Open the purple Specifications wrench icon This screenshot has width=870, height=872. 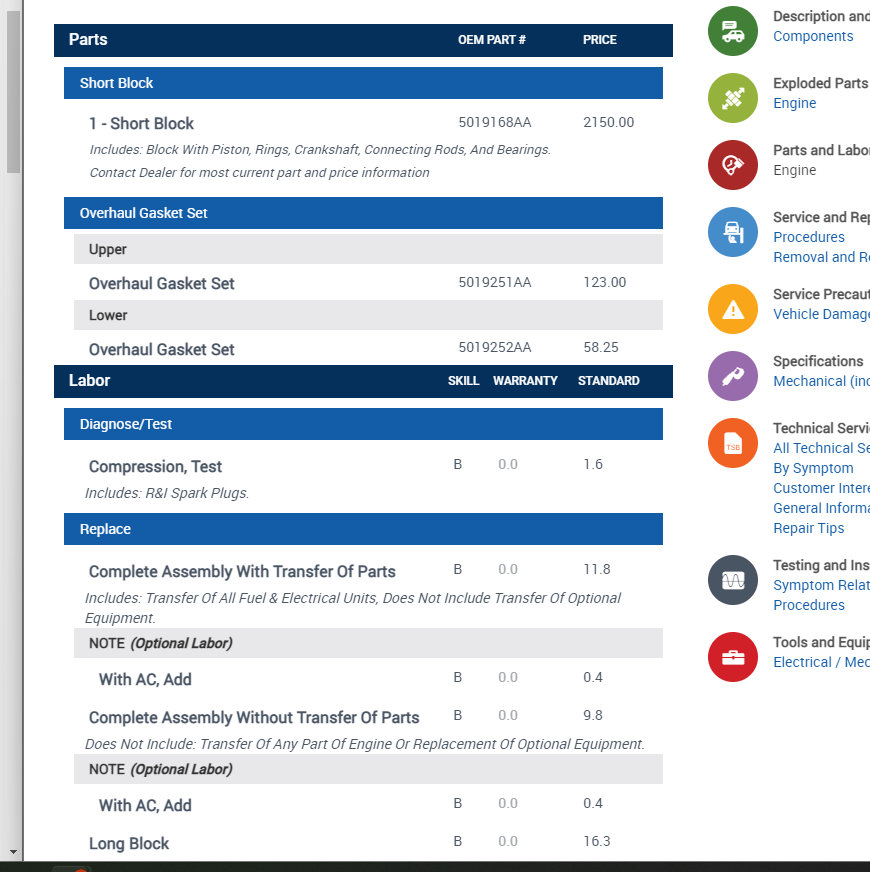coord(733,376)
